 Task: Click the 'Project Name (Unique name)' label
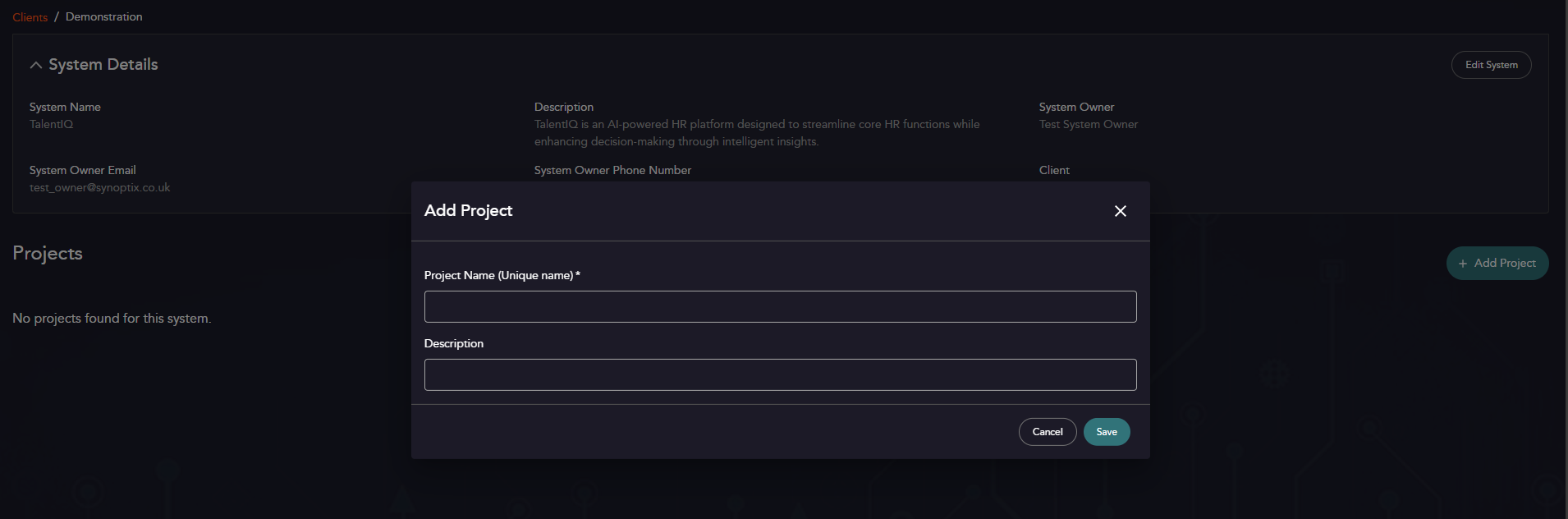(502, 275)
